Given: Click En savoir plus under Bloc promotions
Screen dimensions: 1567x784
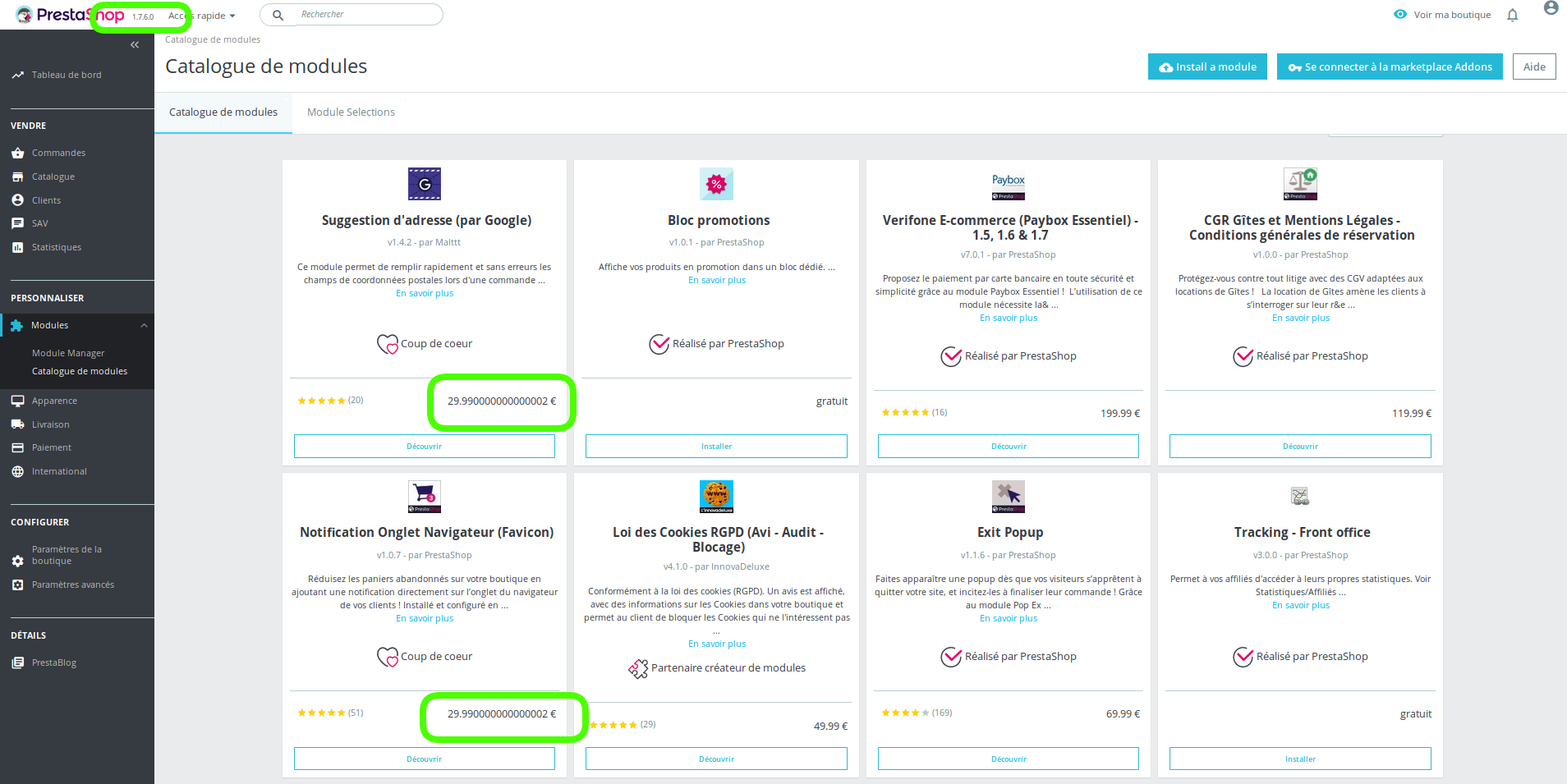Looking at the screenshot, I should [717, 280].
